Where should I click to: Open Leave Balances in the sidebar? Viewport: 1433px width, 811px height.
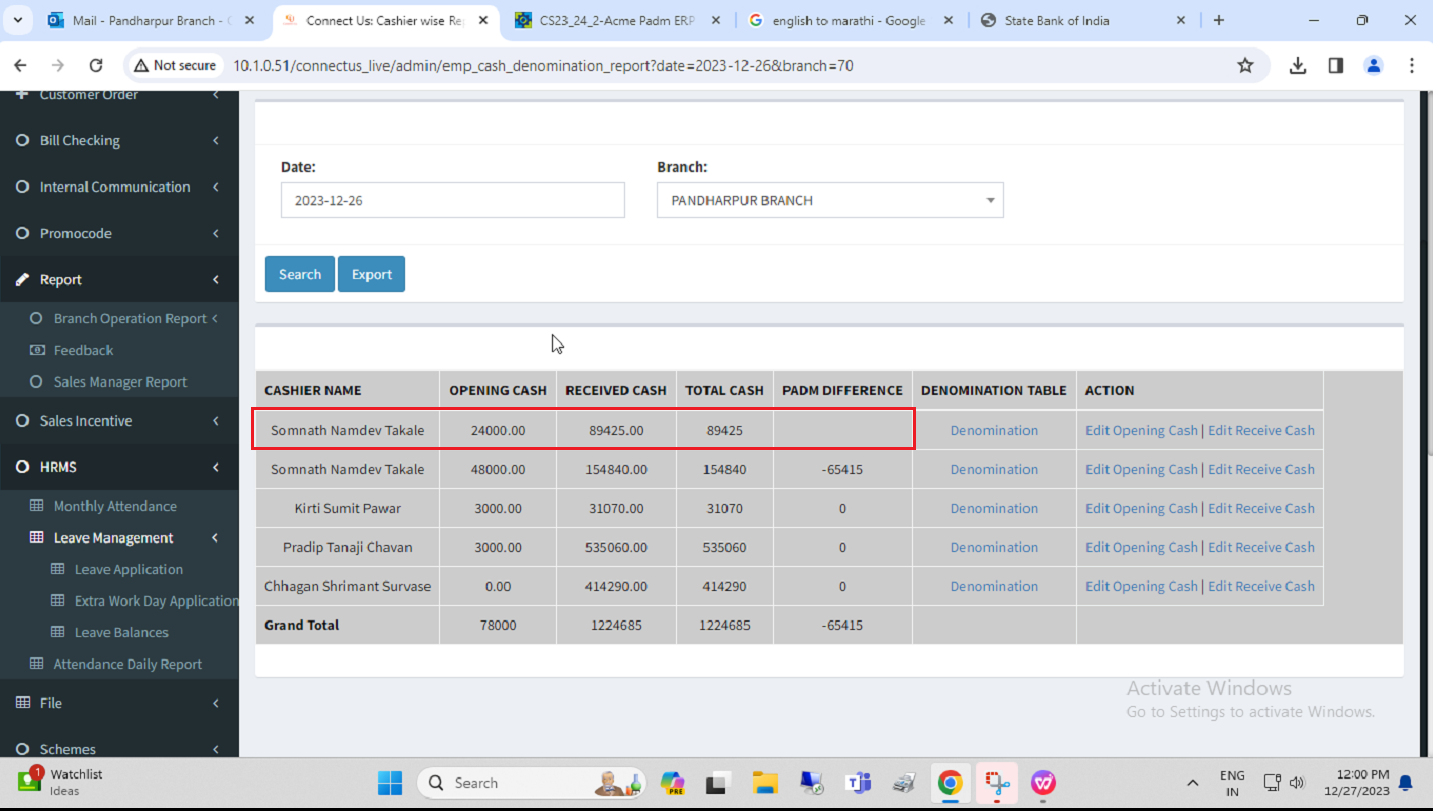point(121,632)
